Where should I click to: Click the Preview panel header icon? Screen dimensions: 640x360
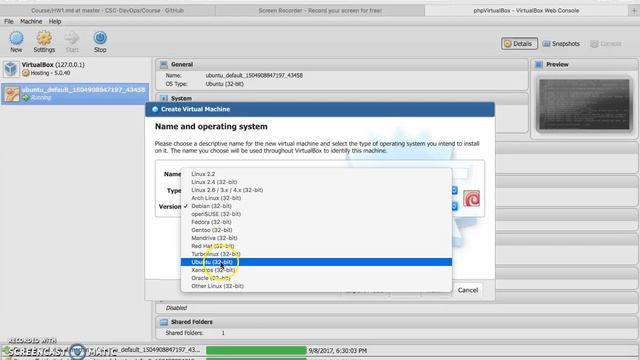tap(539, 64)
